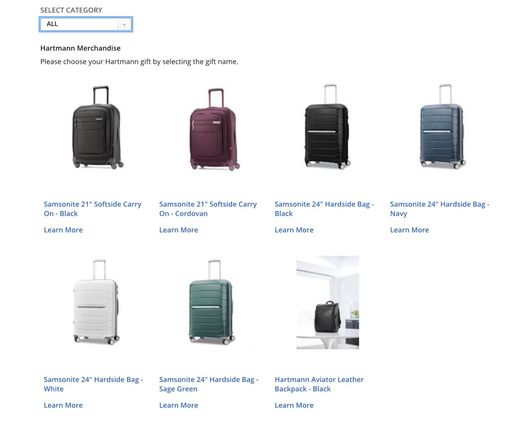The image size is (505, 435).
Task: Open Samsonite 21" Softside Carry On - Black link
Action: click(x=92, y=209)
